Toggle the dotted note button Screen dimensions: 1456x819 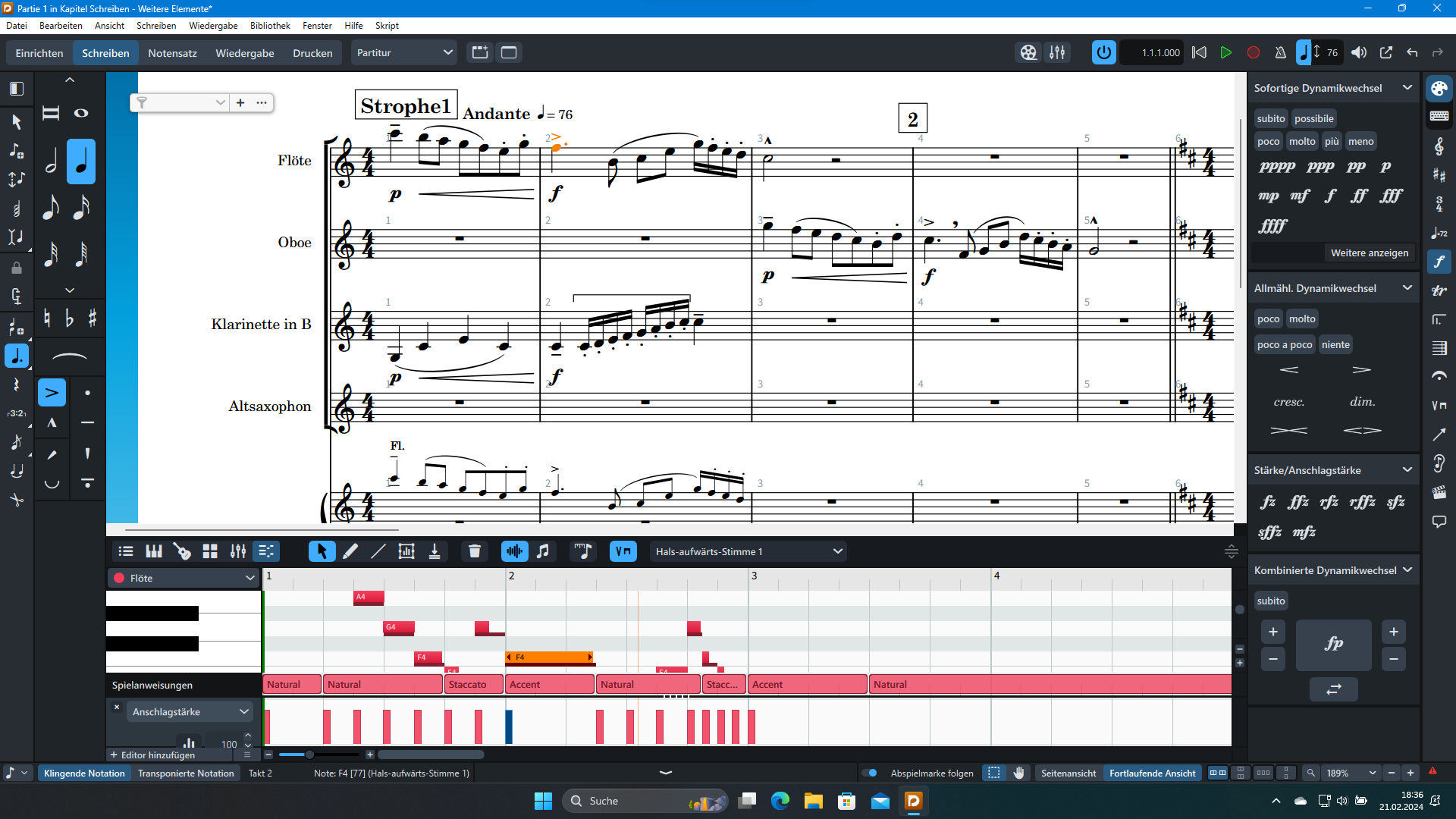click(x=17, y=356)
